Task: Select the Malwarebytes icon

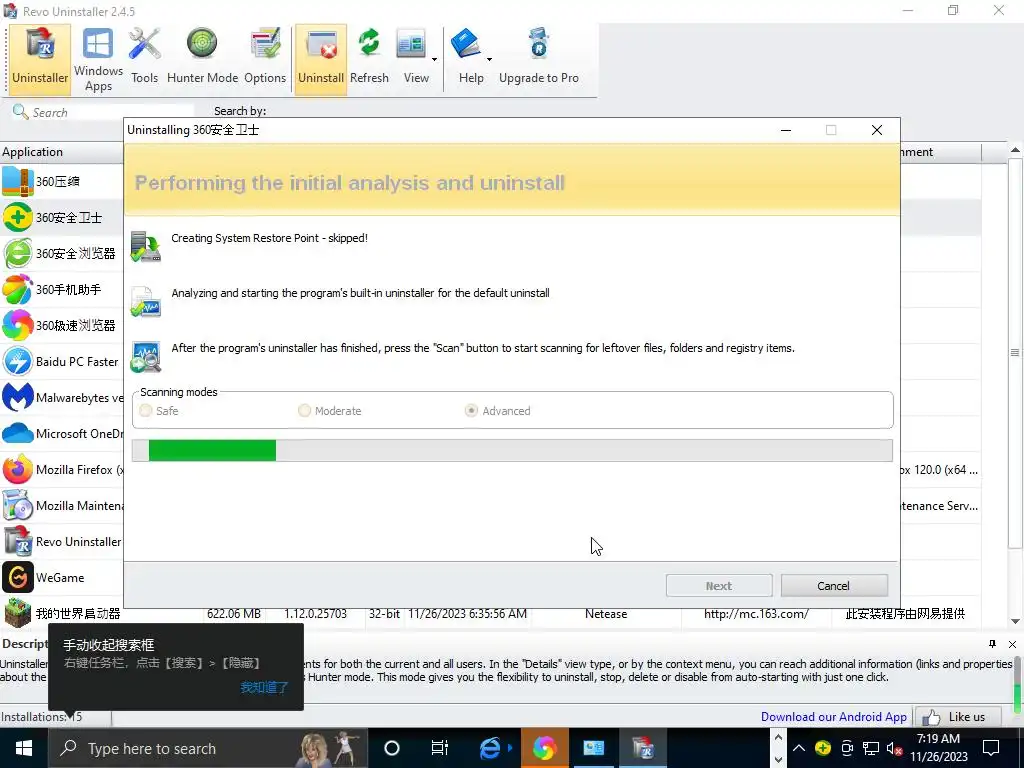Action: click(18, 397)
